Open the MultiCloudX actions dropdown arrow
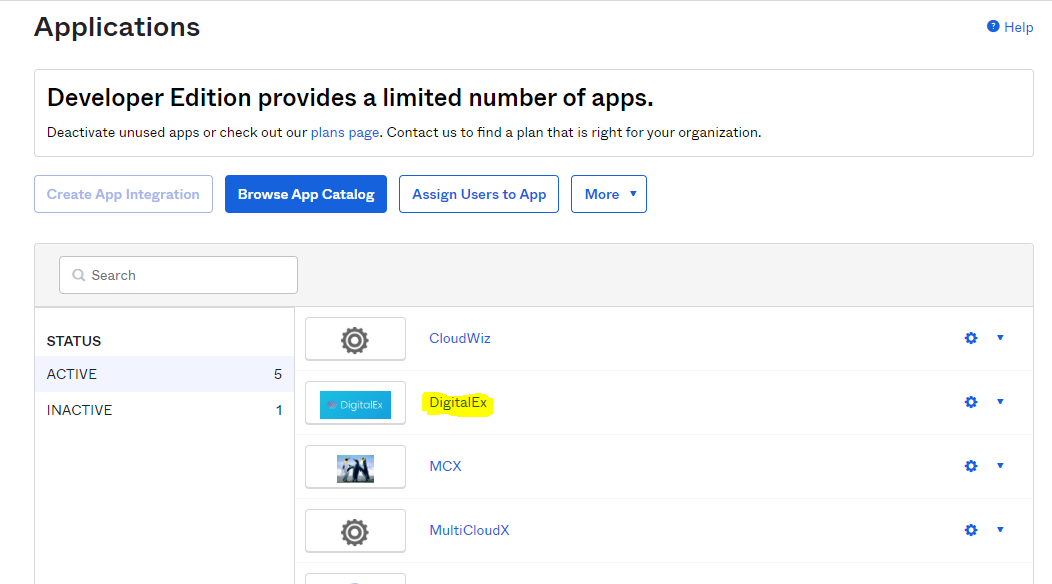 (1000, 530)
